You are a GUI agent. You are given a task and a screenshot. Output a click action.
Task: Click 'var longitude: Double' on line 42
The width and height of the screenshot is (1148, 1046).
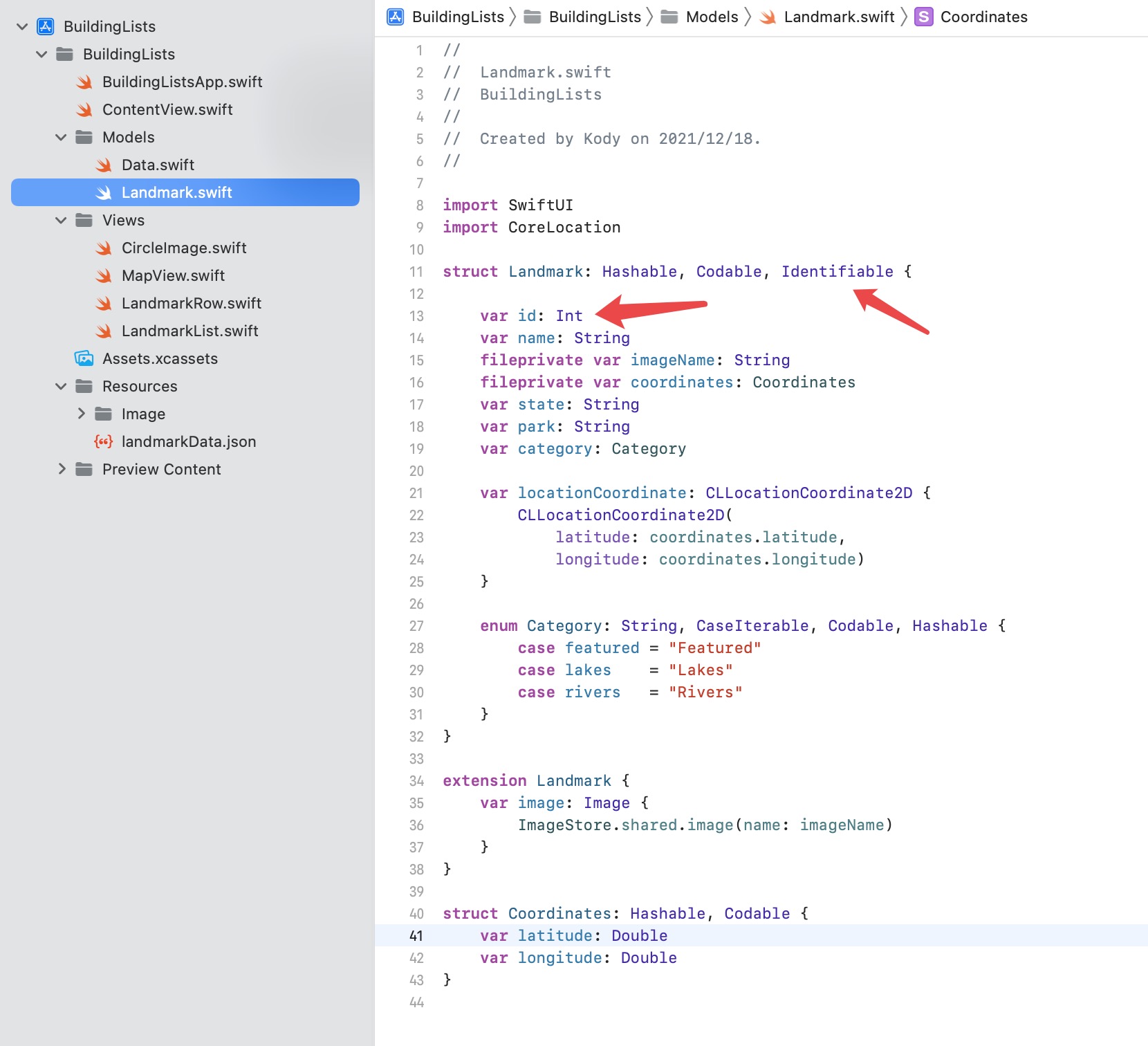tap(578, 957)
